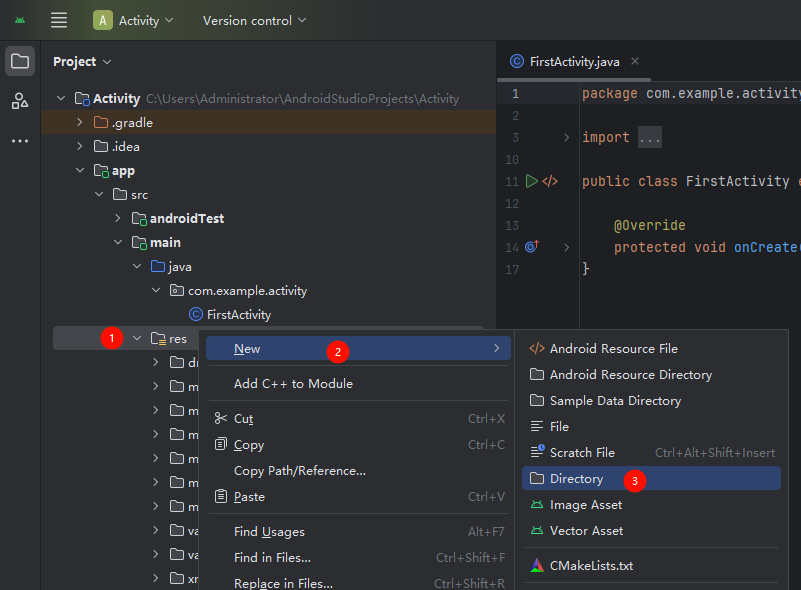Unfold the collapsed import block on line 3
This screenshot has height=590, width=801.
567,137
